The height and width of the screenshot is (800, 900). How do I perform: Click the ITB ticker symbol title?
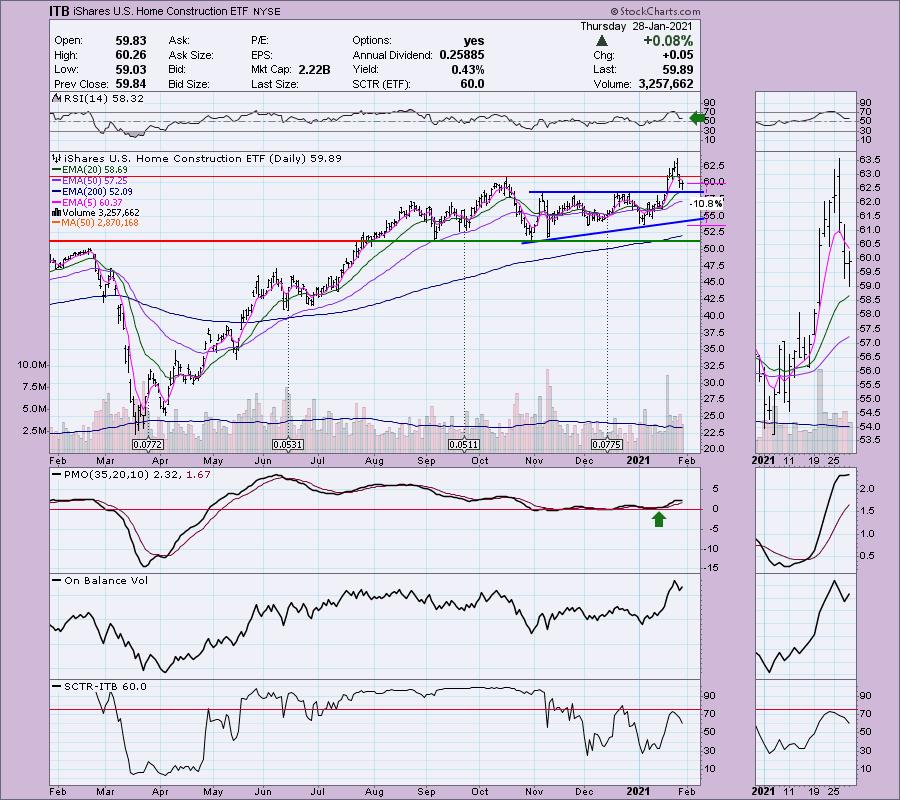59,11
